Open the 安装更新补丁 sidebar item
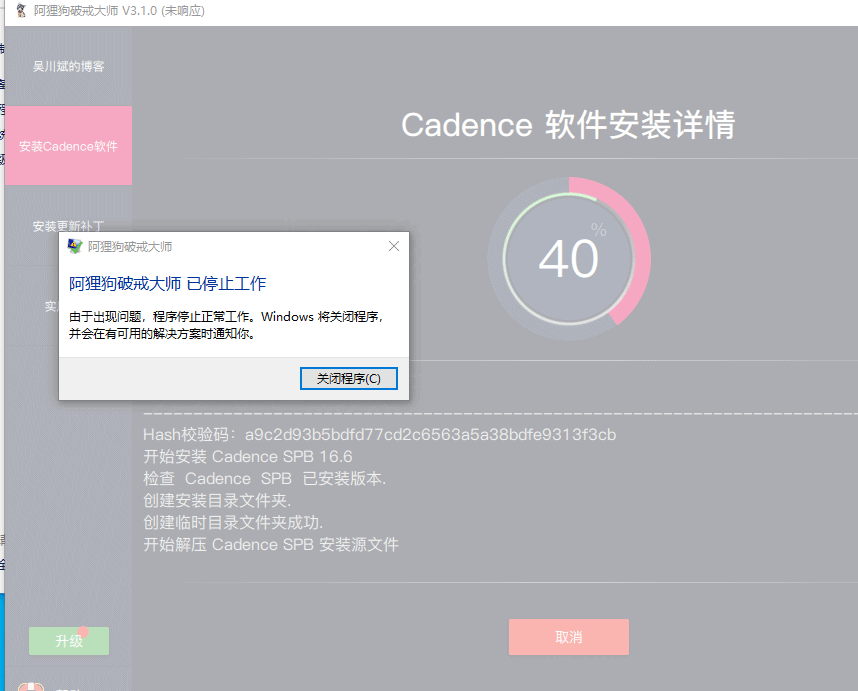The height and width of the screenshot is (691, 858). click(x=68, y=226)
